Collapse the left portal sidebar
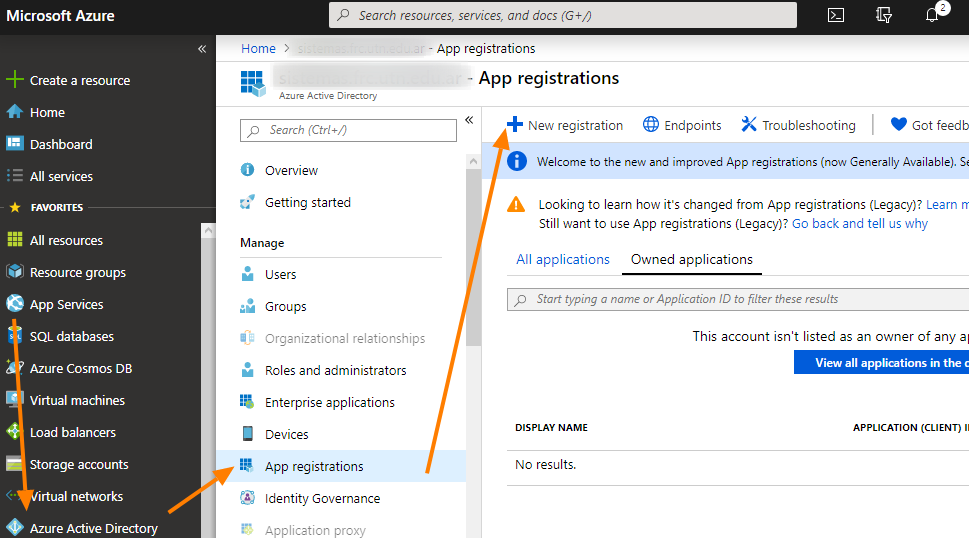969x538 pixels. pos(202,49)
